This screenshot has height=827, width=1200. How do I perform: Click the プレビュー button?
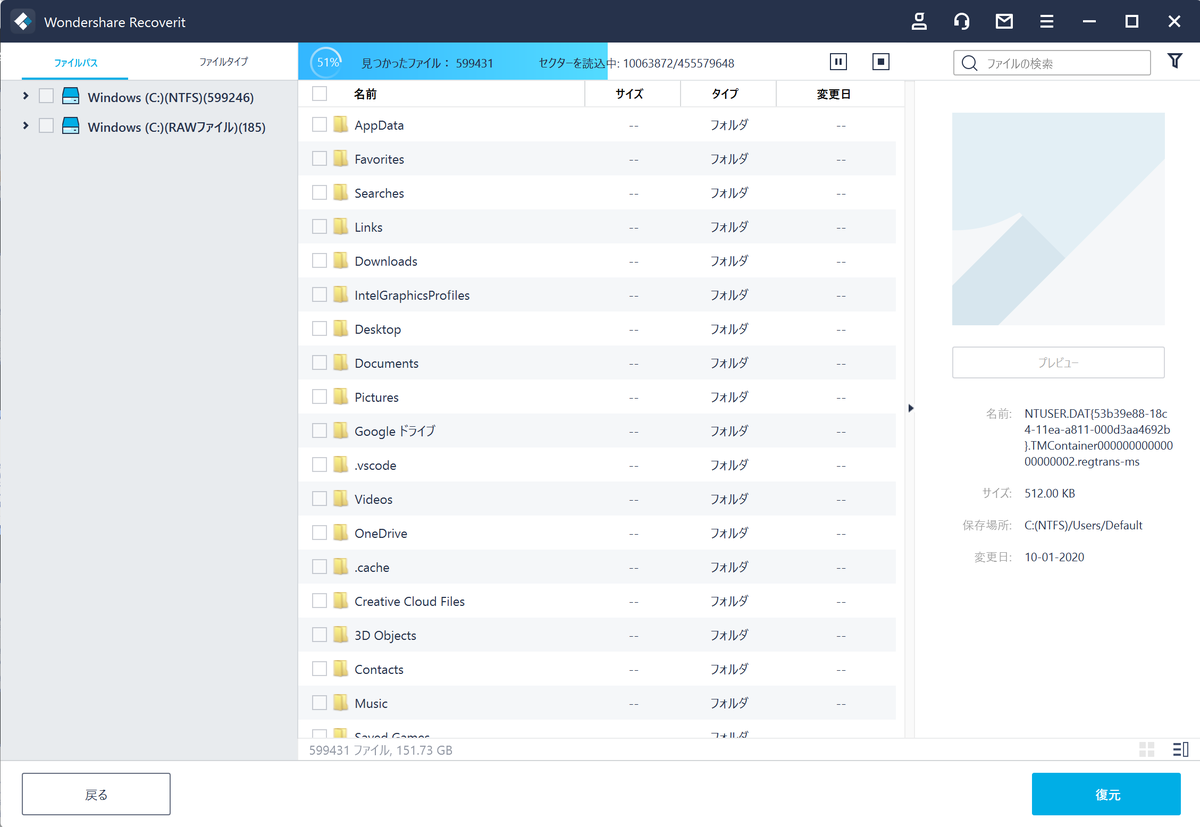[x=1058, y=363]
